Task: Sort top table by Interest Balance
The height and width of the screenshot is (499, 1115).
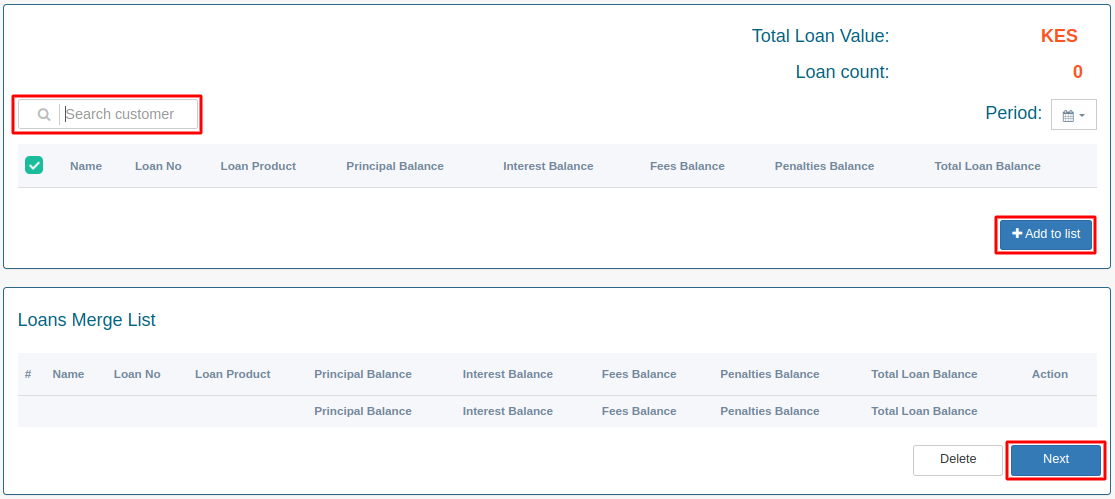Action: (x=548, y=166)
